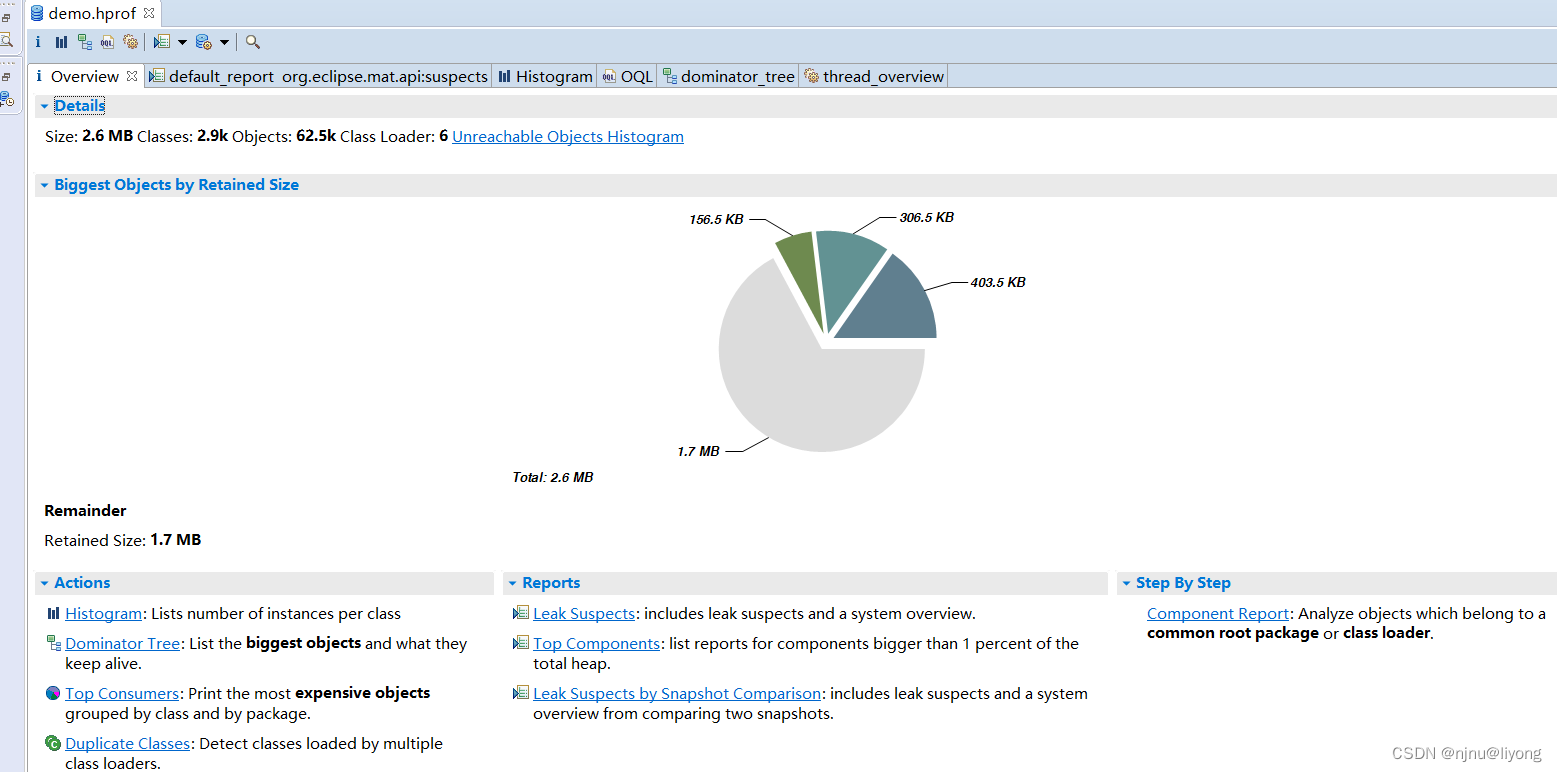The width and height of the screenshot is (1557, 772).
Task: Open dominator tree toolbar icon
Action: click(x=84, y=42)
